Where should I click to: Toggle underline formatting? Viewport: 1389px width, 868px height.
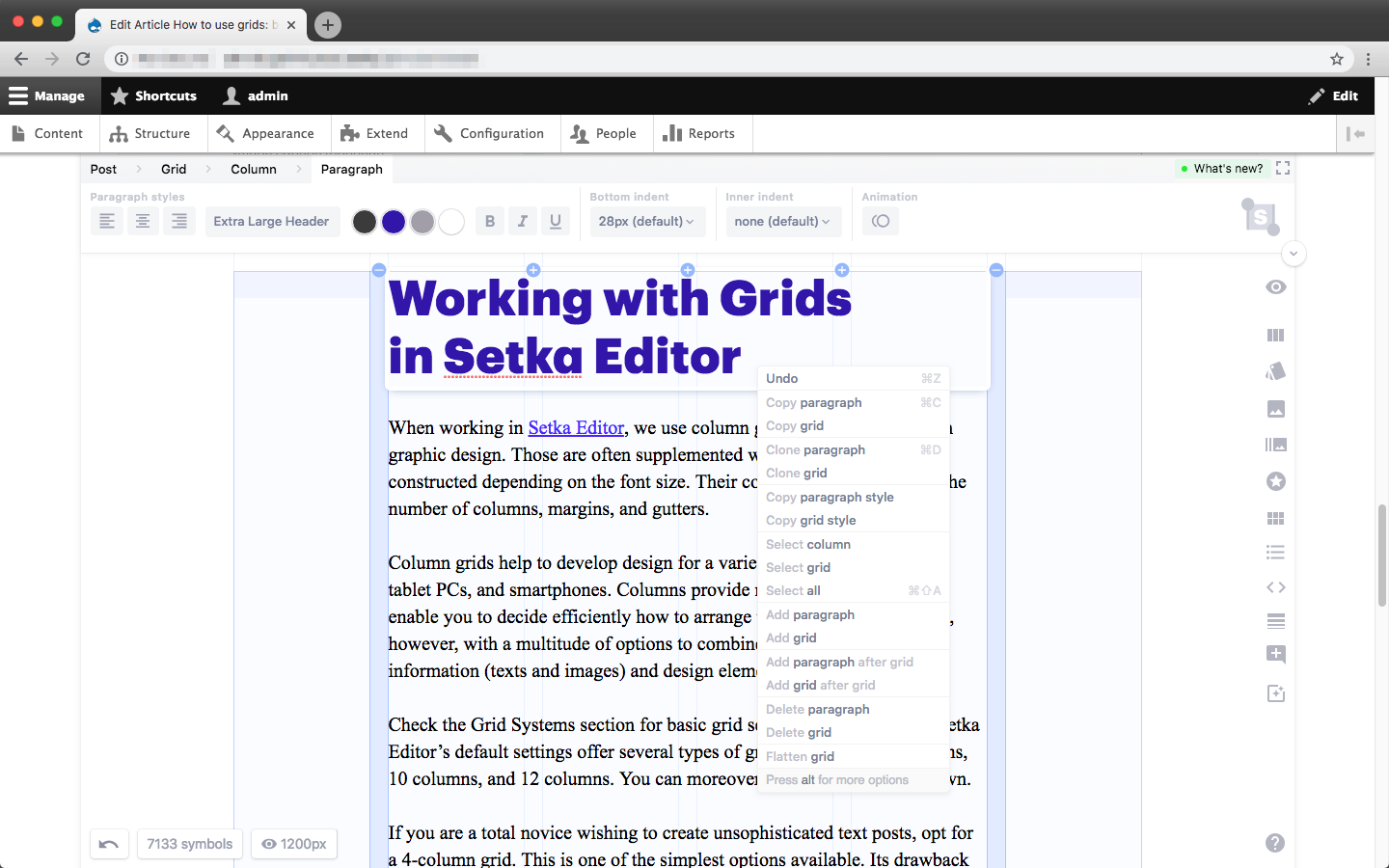556,221
